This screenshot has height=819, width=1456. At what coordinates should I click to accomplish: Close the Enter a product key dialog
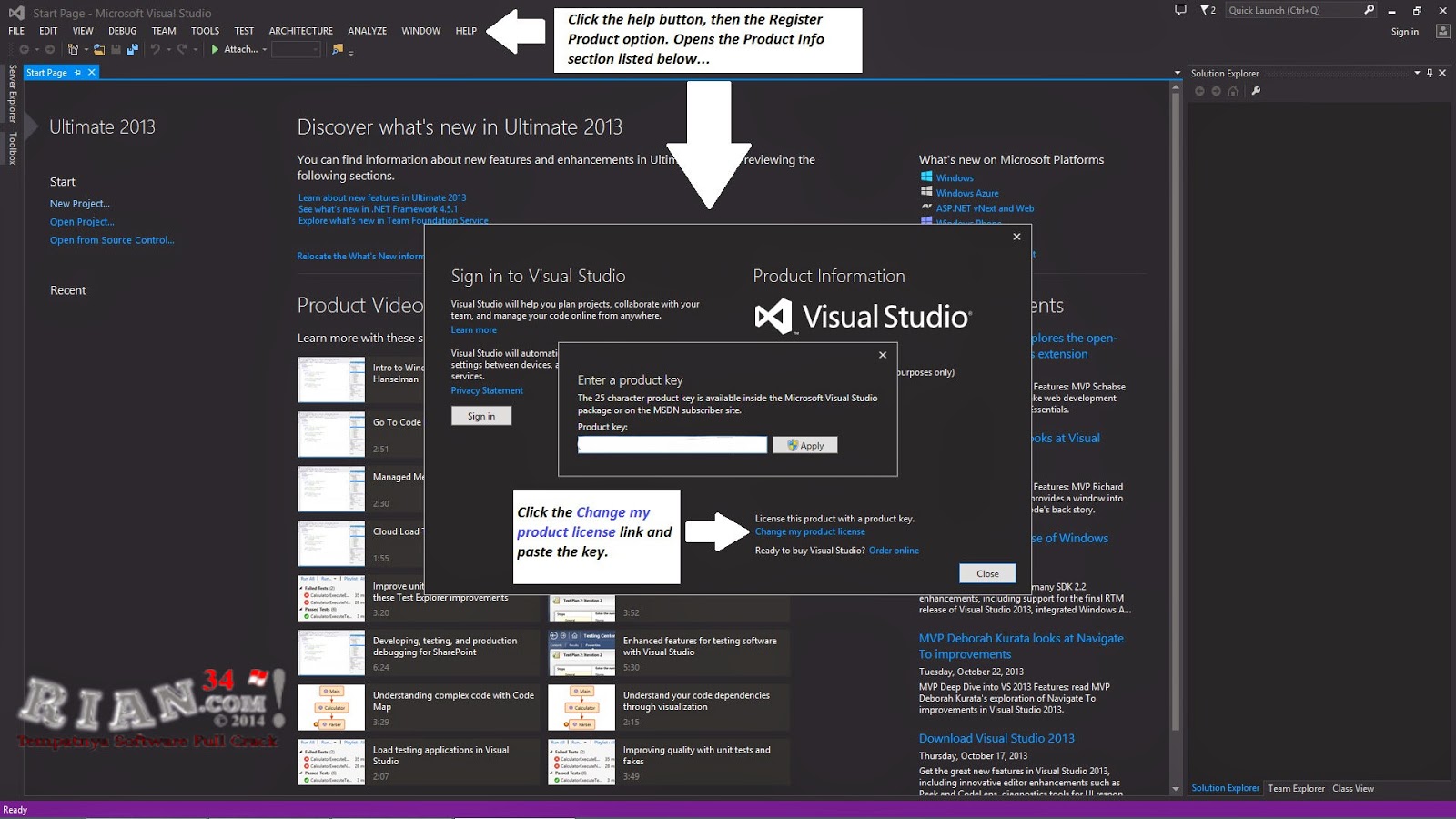pos(883,355)
